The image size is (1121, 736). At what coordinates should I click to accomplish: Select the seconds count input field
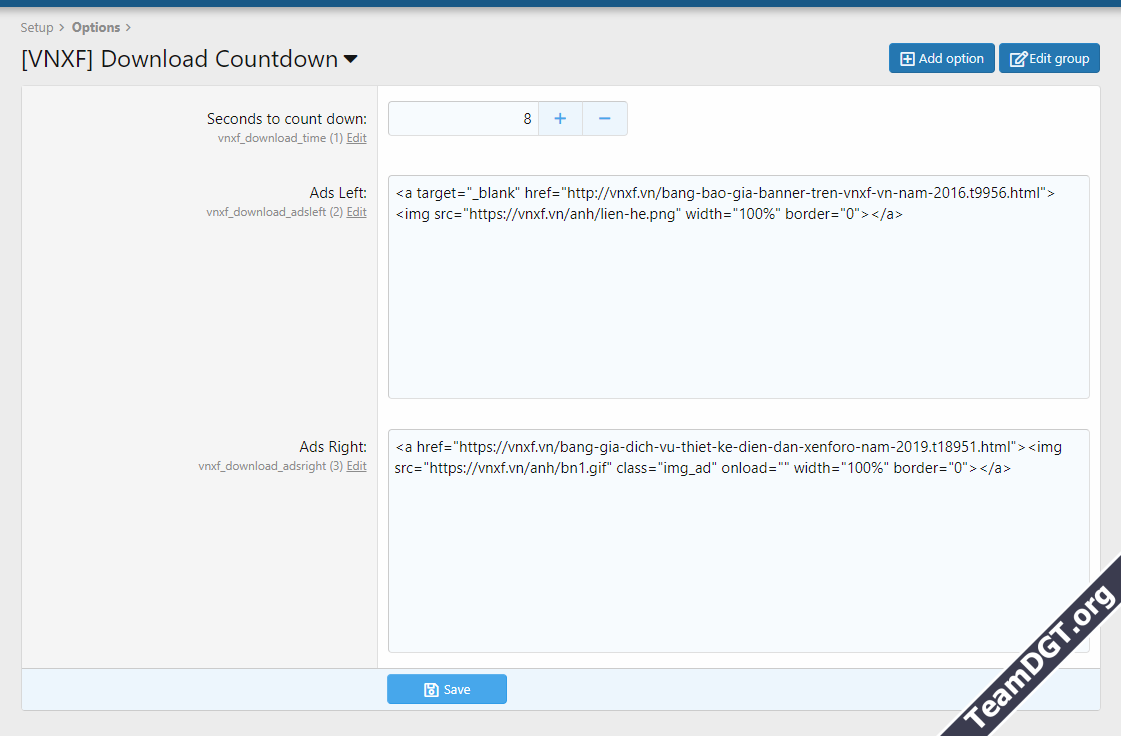coord(465,118)
